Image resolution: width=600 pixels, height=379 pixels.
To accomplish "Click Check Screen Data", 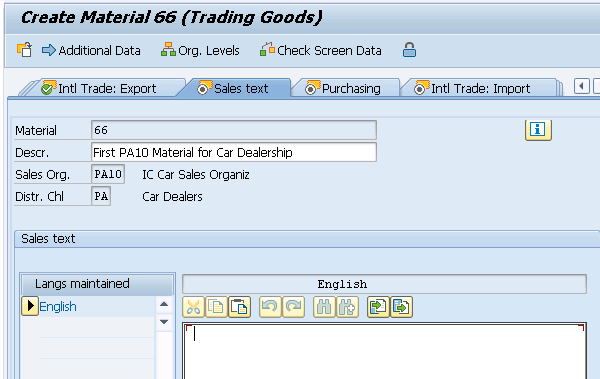I will click(321, 51).
